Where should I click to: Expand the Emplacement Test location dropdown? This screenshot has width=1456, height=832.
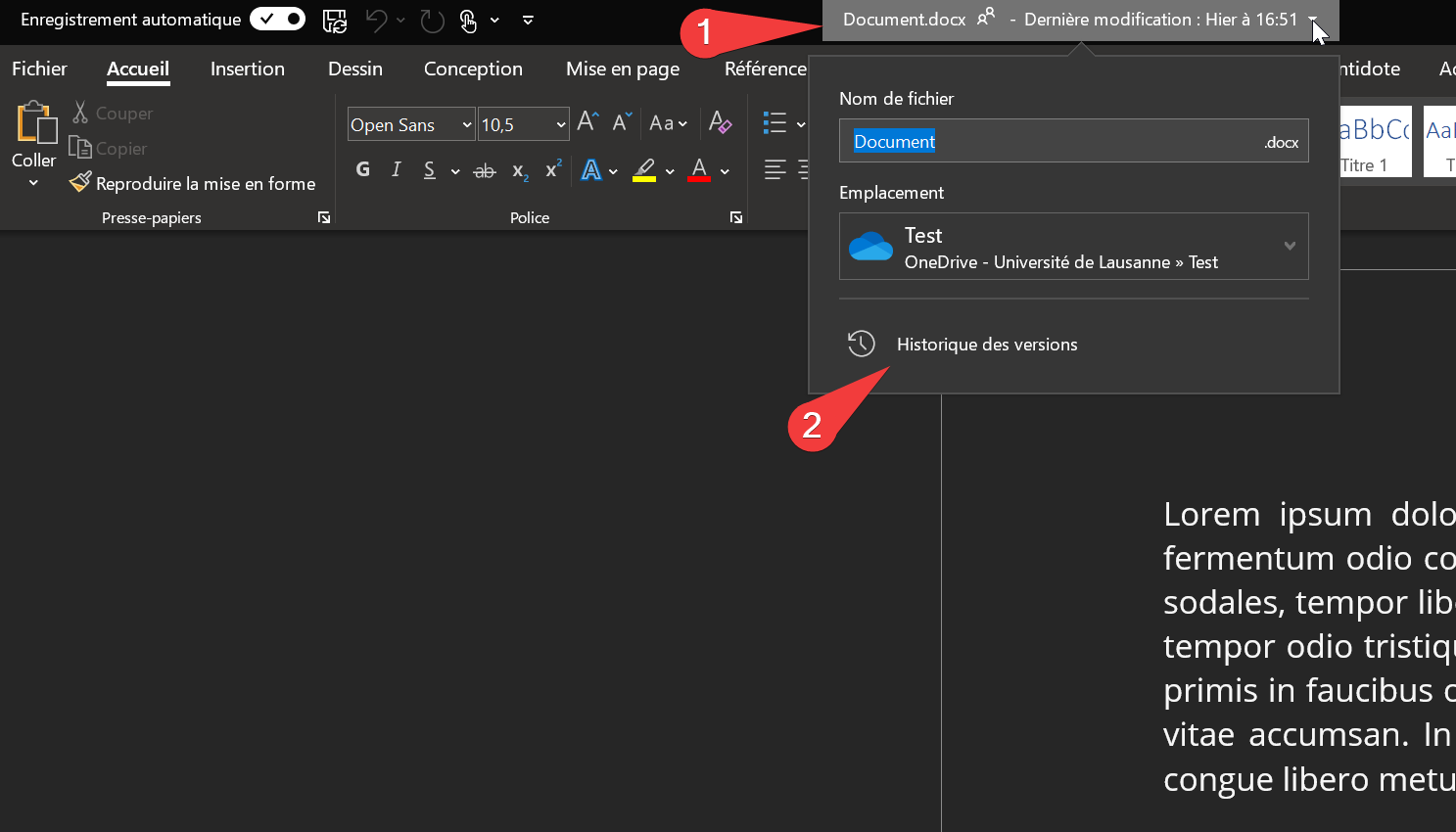[1290, 246]
